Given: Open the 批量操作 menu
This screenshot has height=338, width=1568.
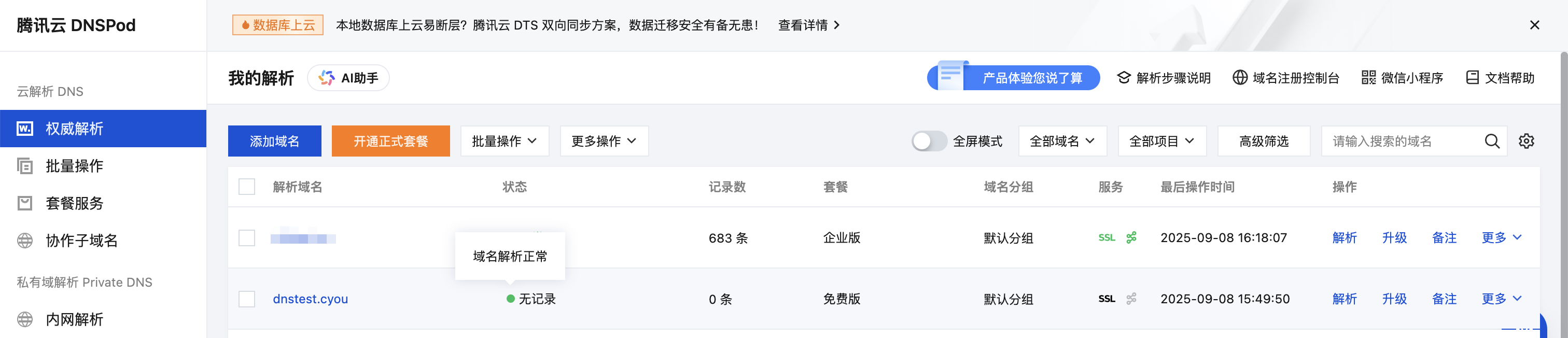Looking at the screenshot, I should (x=505, y=140).
